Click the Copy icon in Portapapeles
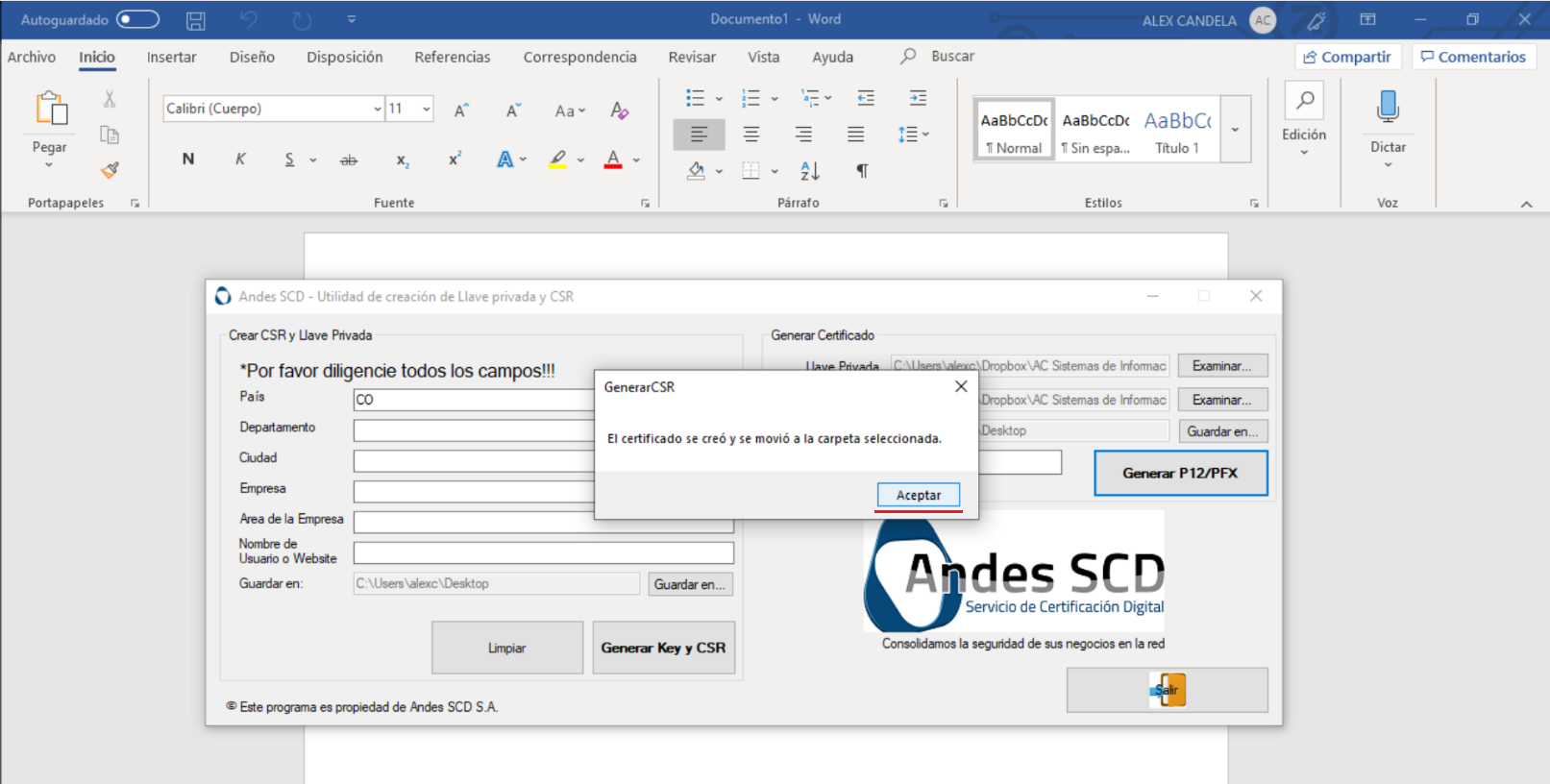The height and width of the screenshot is (784, 1550). (x=110, y=135)
